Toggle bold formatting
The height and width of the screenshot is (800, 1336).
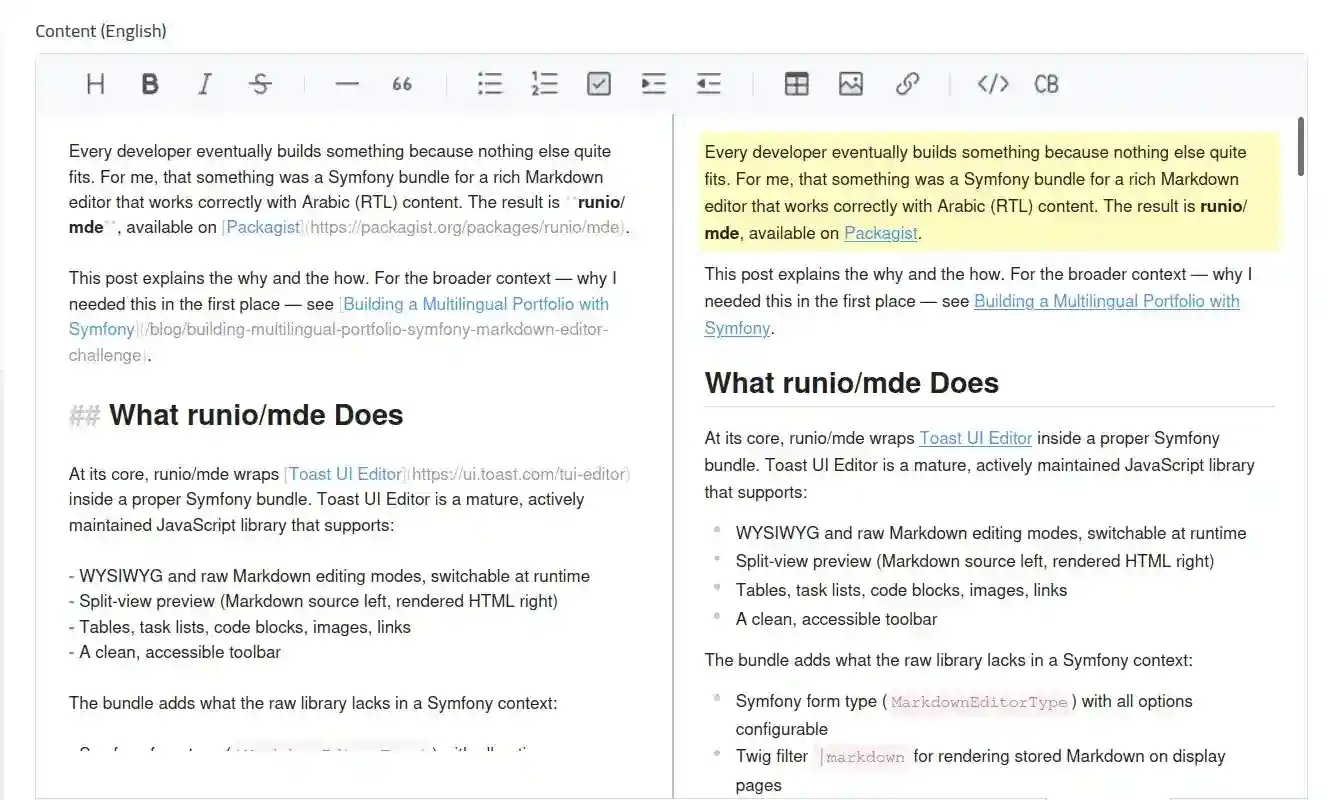[150, 84]
